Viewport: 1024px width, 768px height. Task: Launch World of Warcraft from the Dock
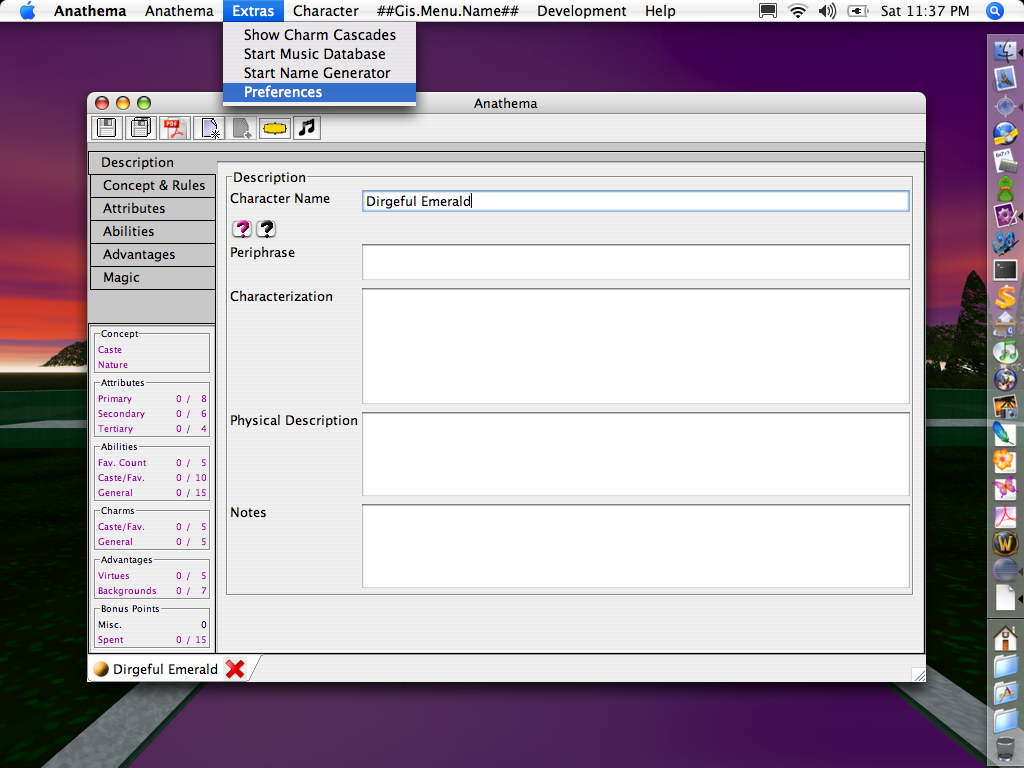[x=1006, y=543]
